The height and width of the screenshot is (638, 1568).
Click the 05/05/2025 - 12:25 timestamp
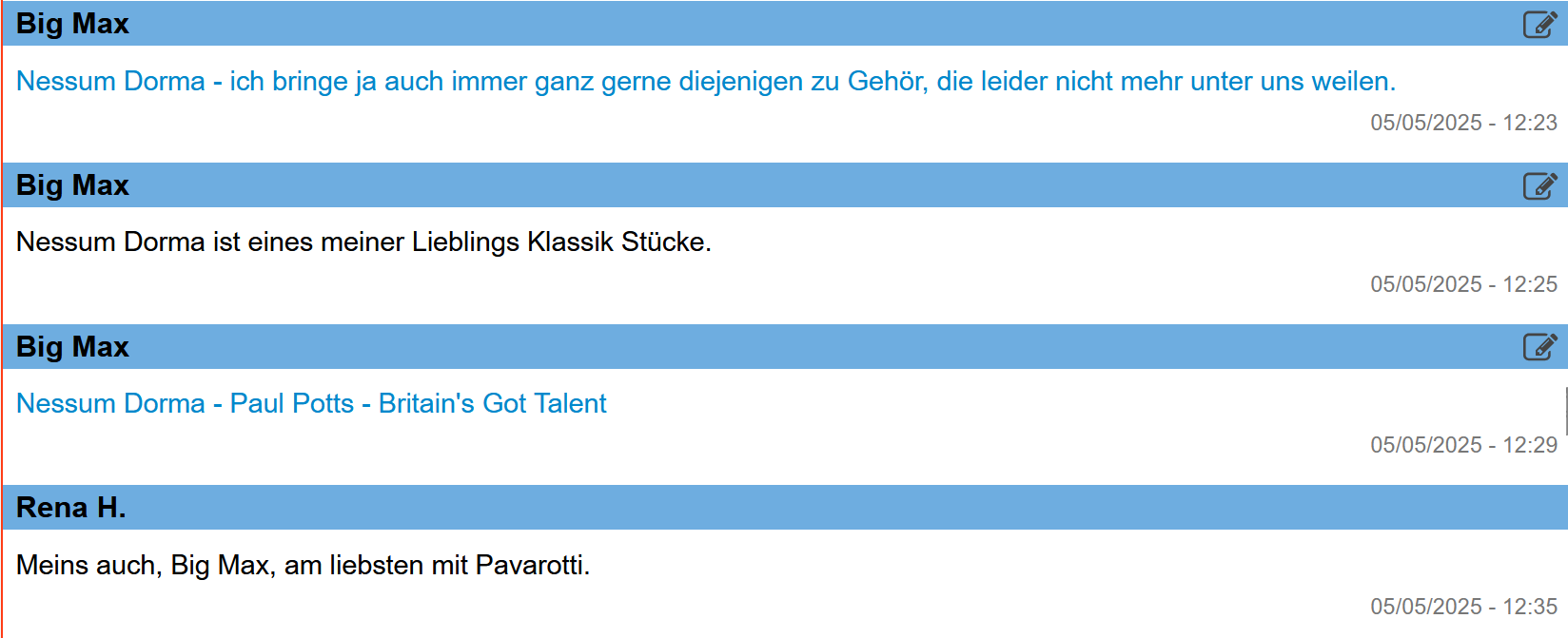(1463, 284)
